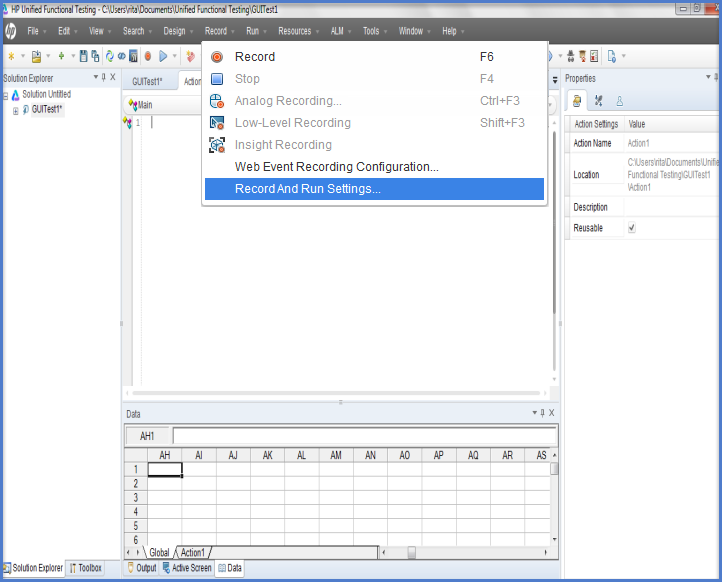Open the Add plus dropdown arrow

[73, 56]
